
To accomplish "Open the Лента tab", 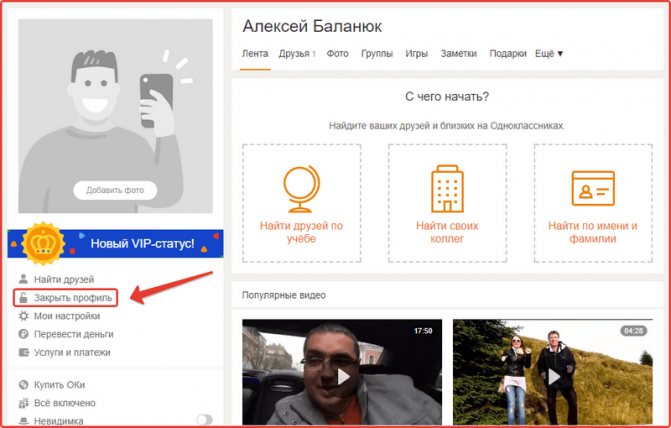I will pyautogui.click(x=255, y=54).
